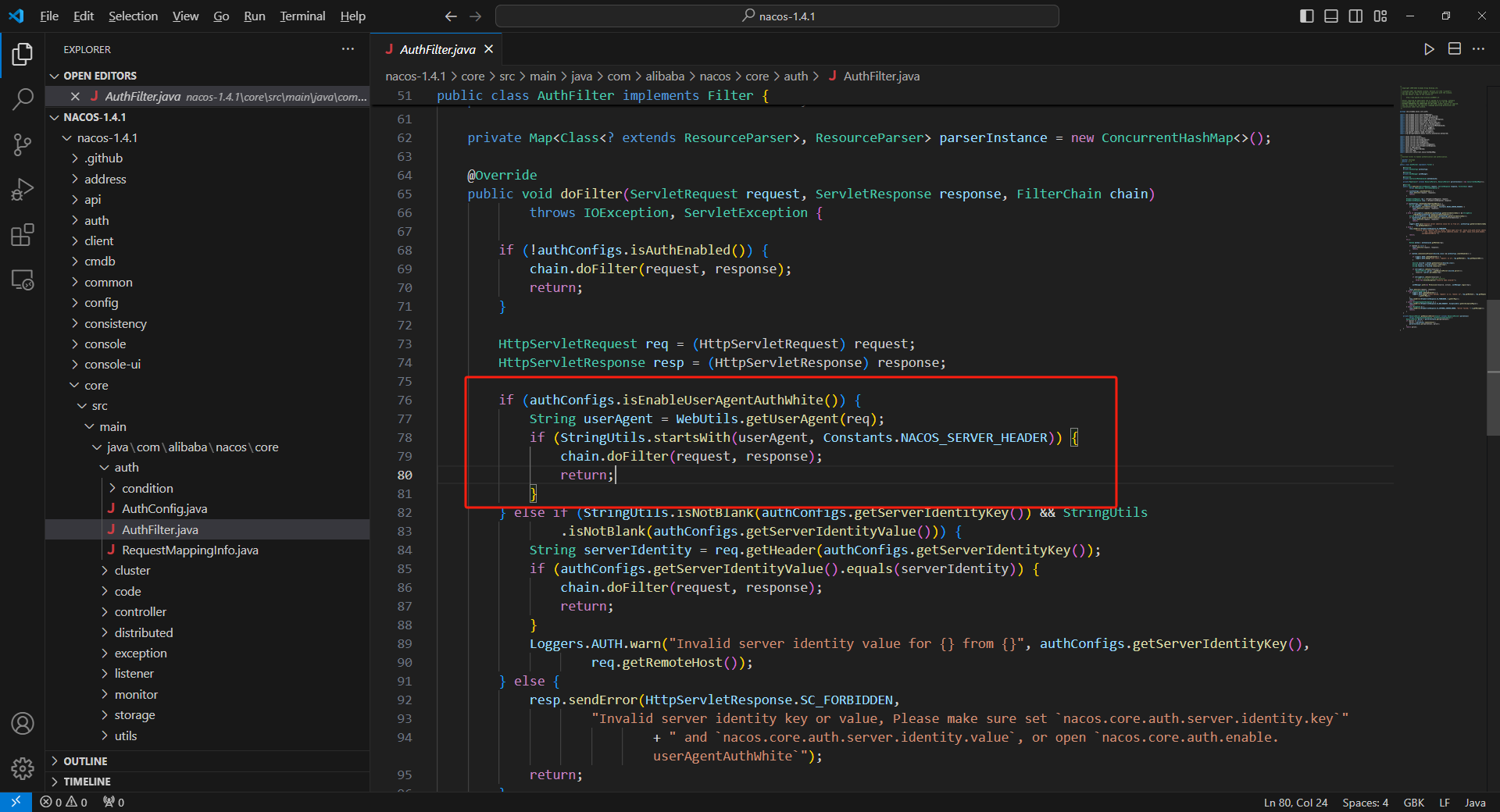
Task: Expand the controller folder
Action: 140,612
